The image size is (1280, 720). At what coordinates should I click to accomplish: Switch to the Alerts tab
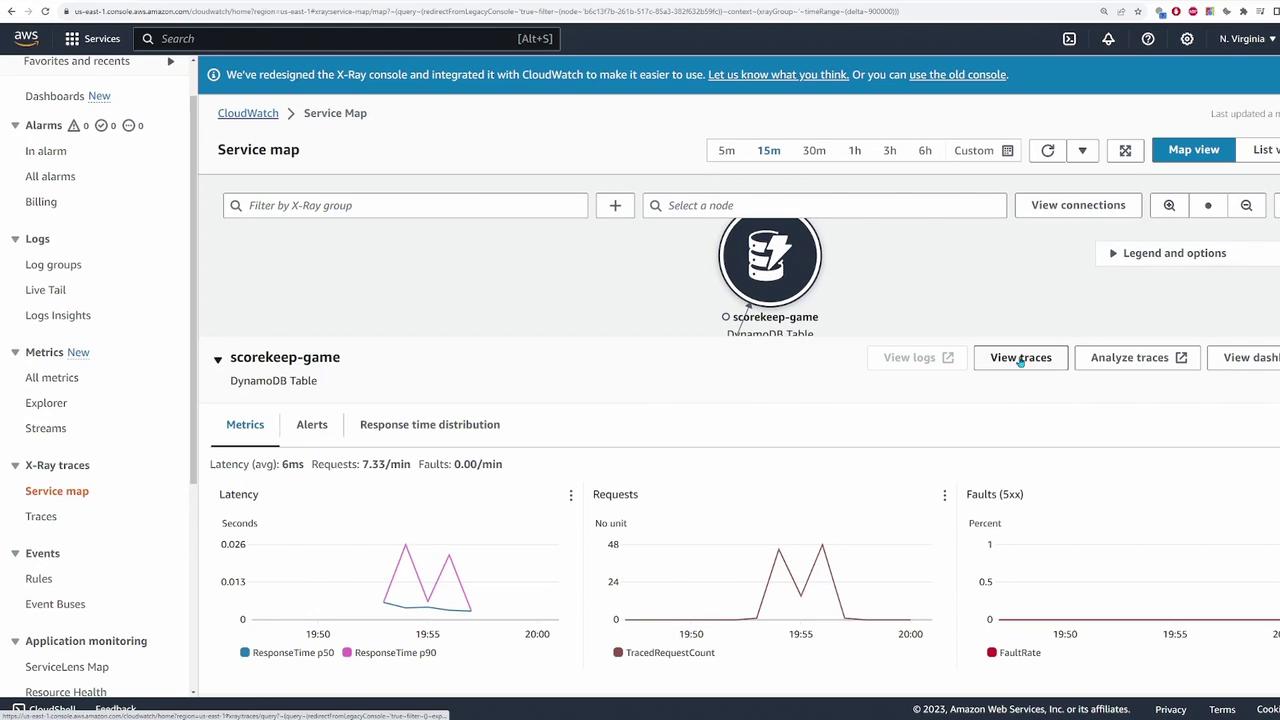tap(311, 425)
